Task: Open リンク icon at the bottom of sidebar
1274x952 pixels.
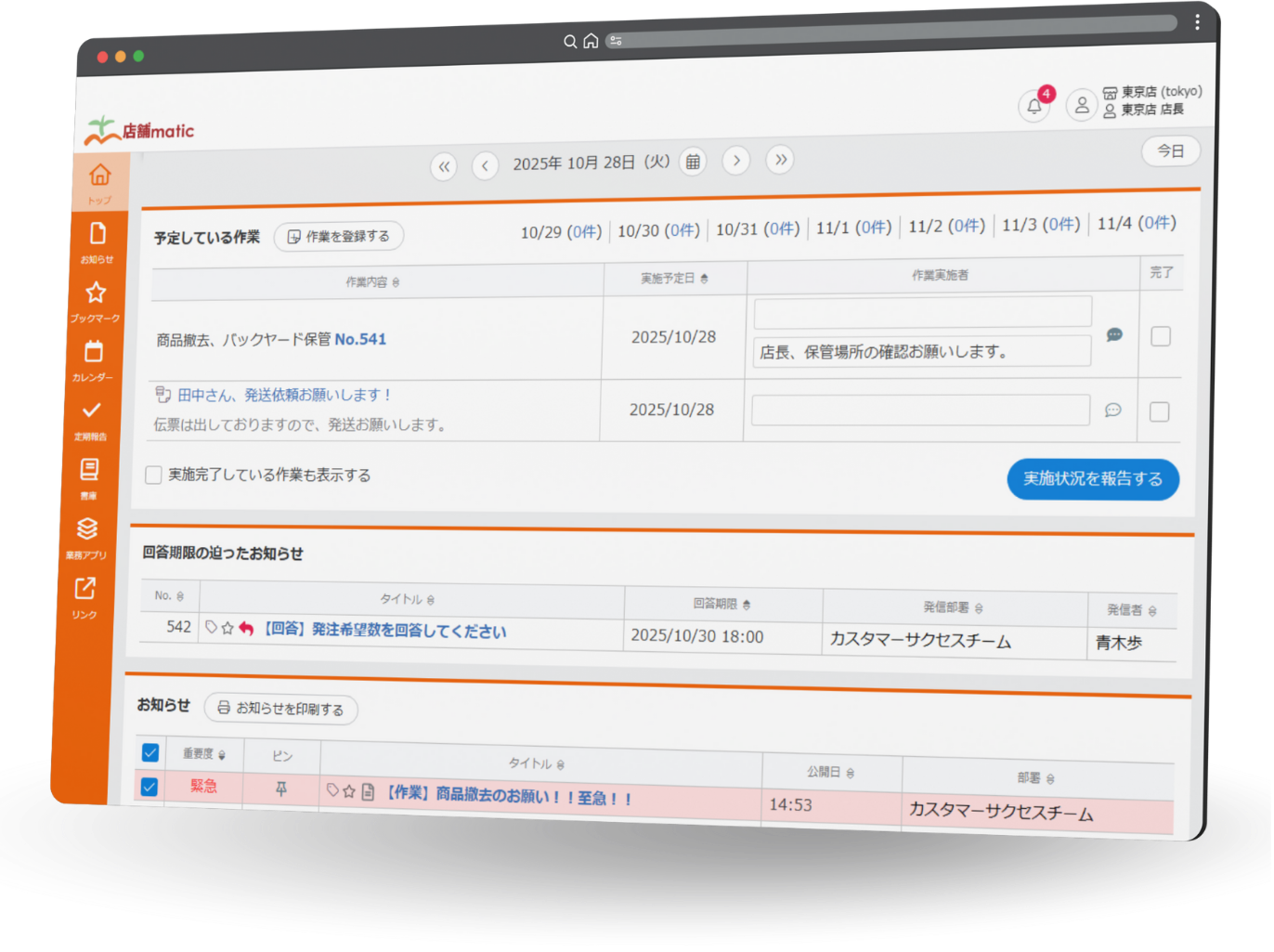Action: point(85,589)
